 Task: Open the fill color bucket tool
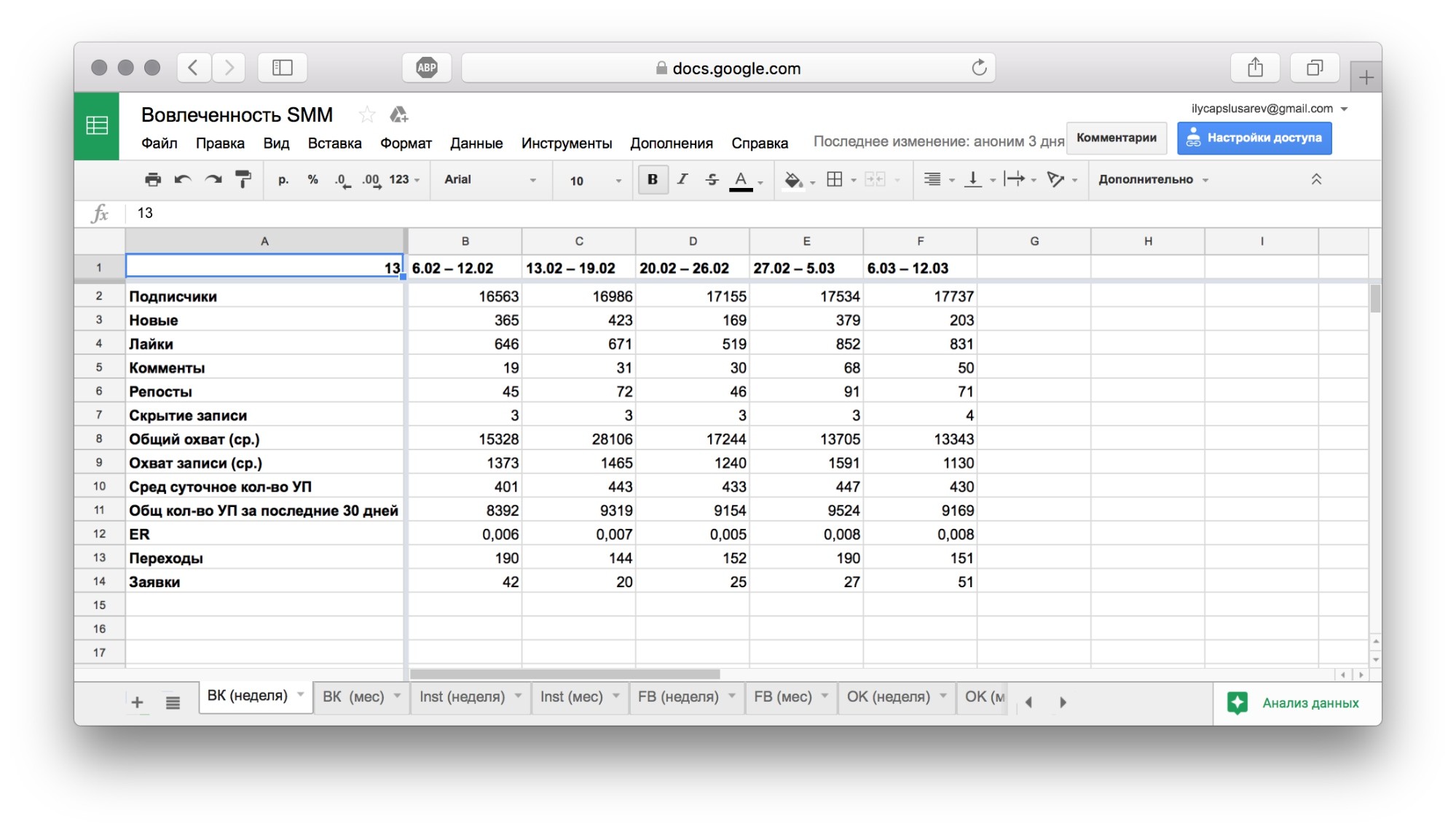tap(792, 179)
